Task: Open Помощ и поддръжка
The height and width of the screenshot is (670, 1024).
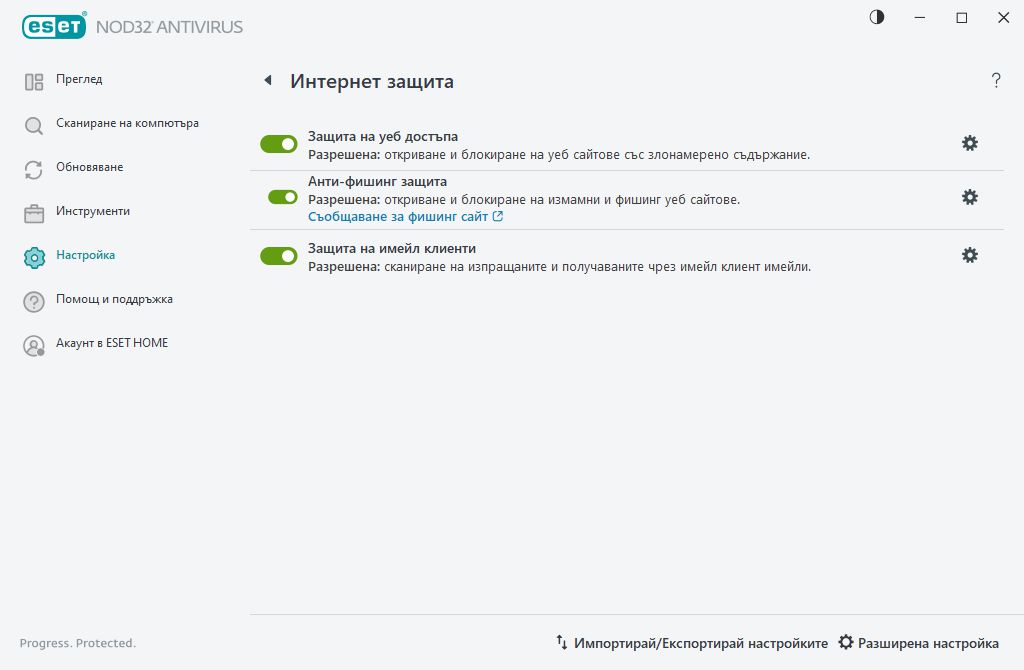Action: tap(114, 299)
